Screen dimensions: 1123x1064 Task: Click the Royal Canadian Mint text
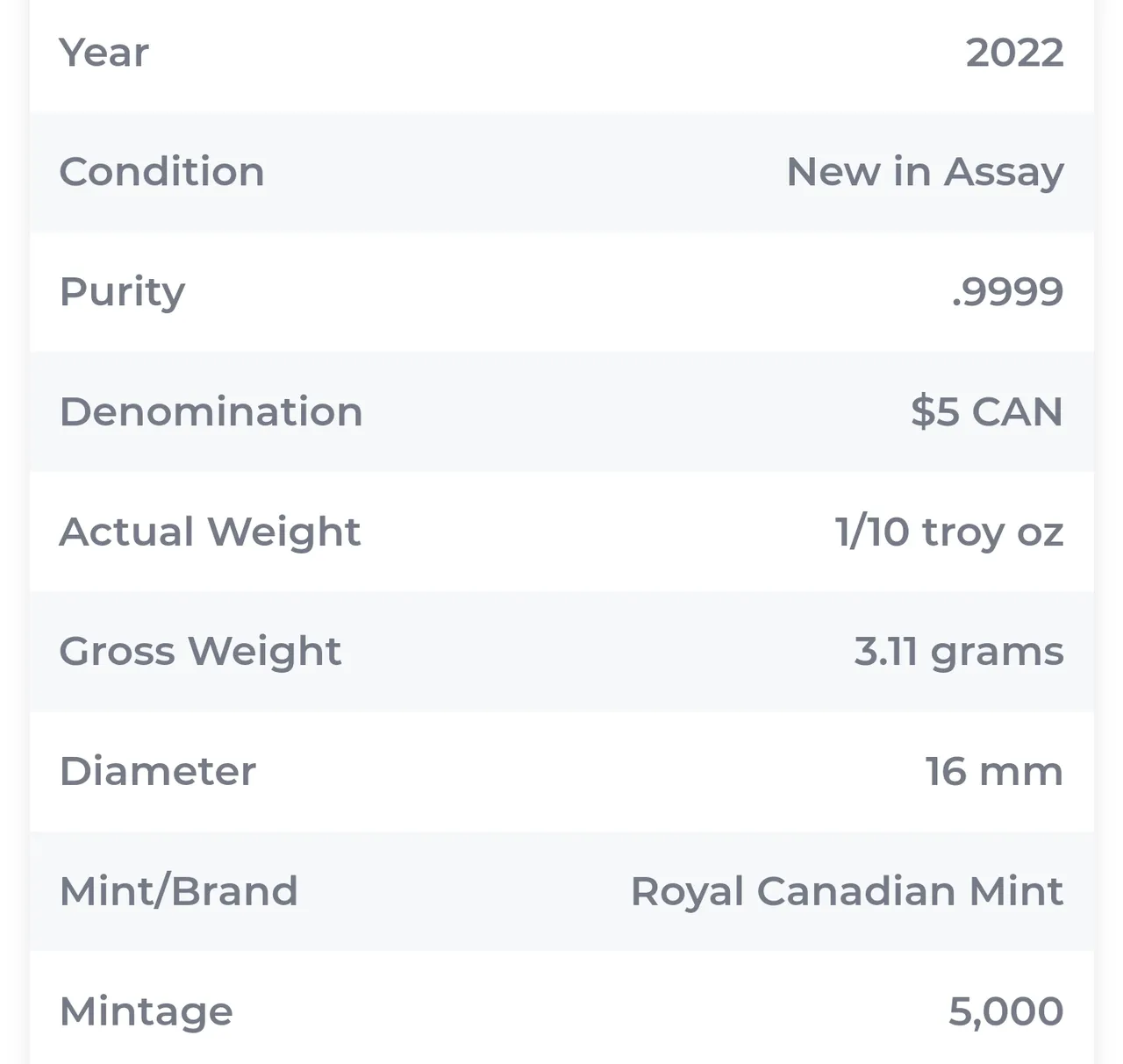847,893
